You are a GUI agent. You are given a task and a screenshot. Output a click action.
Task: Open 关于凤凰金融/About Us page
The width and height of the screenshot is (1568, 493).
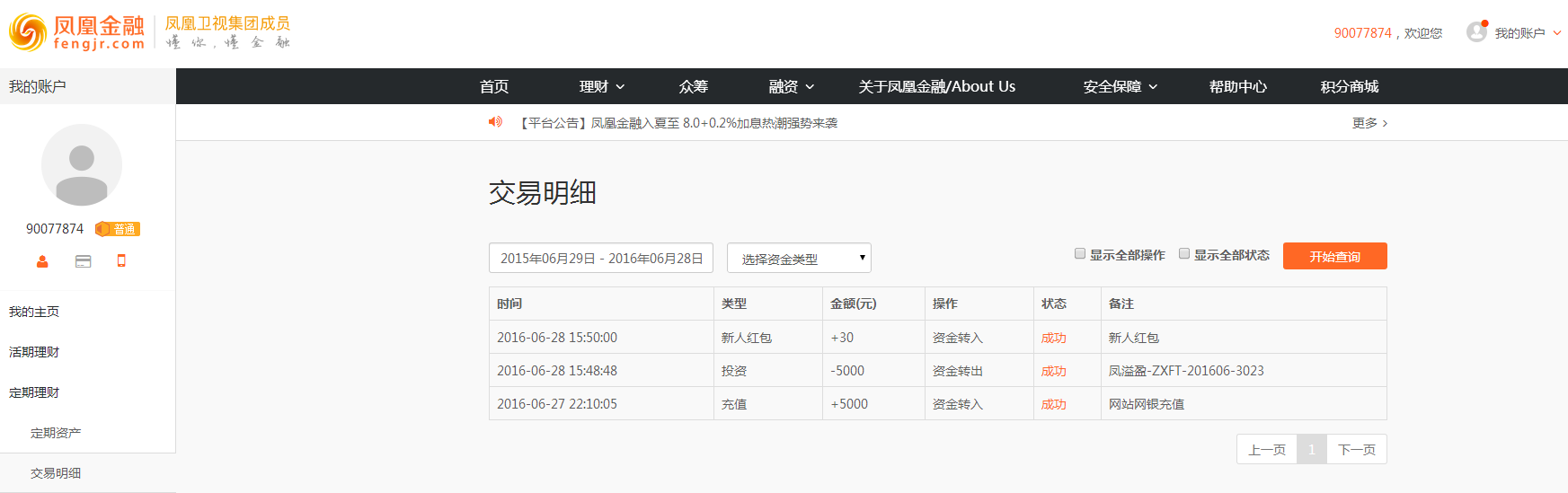click(x=936, y=86)
